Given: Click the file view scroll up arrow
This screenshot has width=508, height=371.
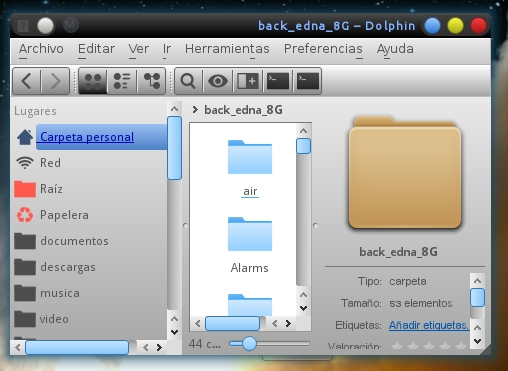Looking at the screenshot, I should (303, 131).
